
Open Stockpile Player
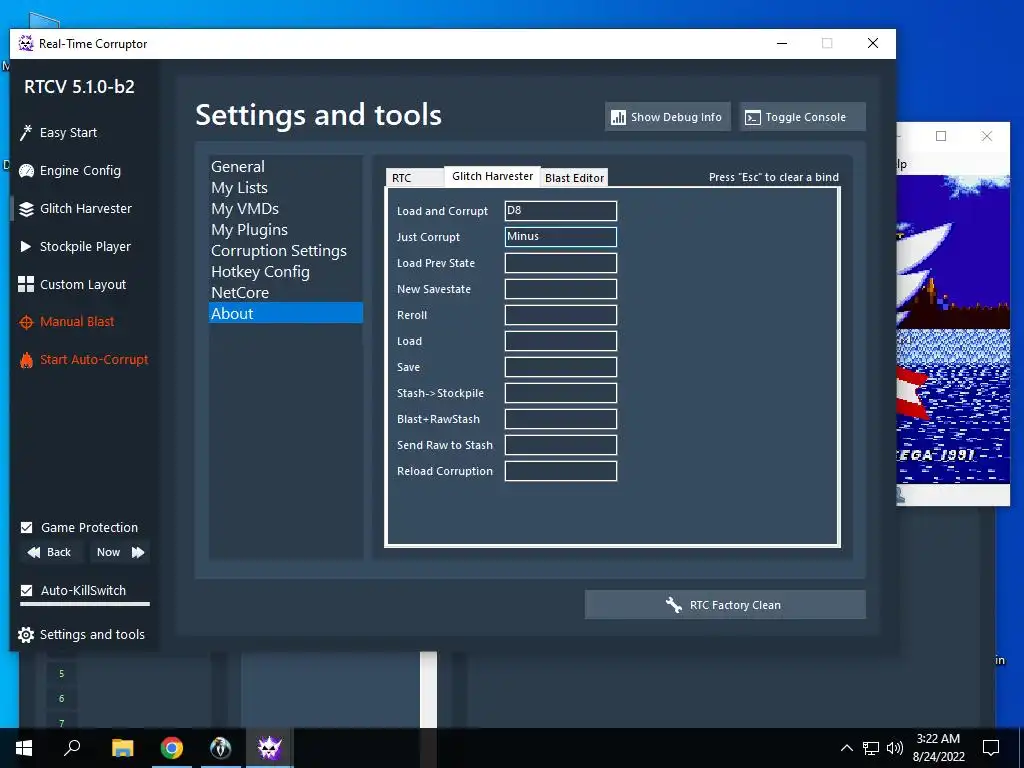(75, 246)
